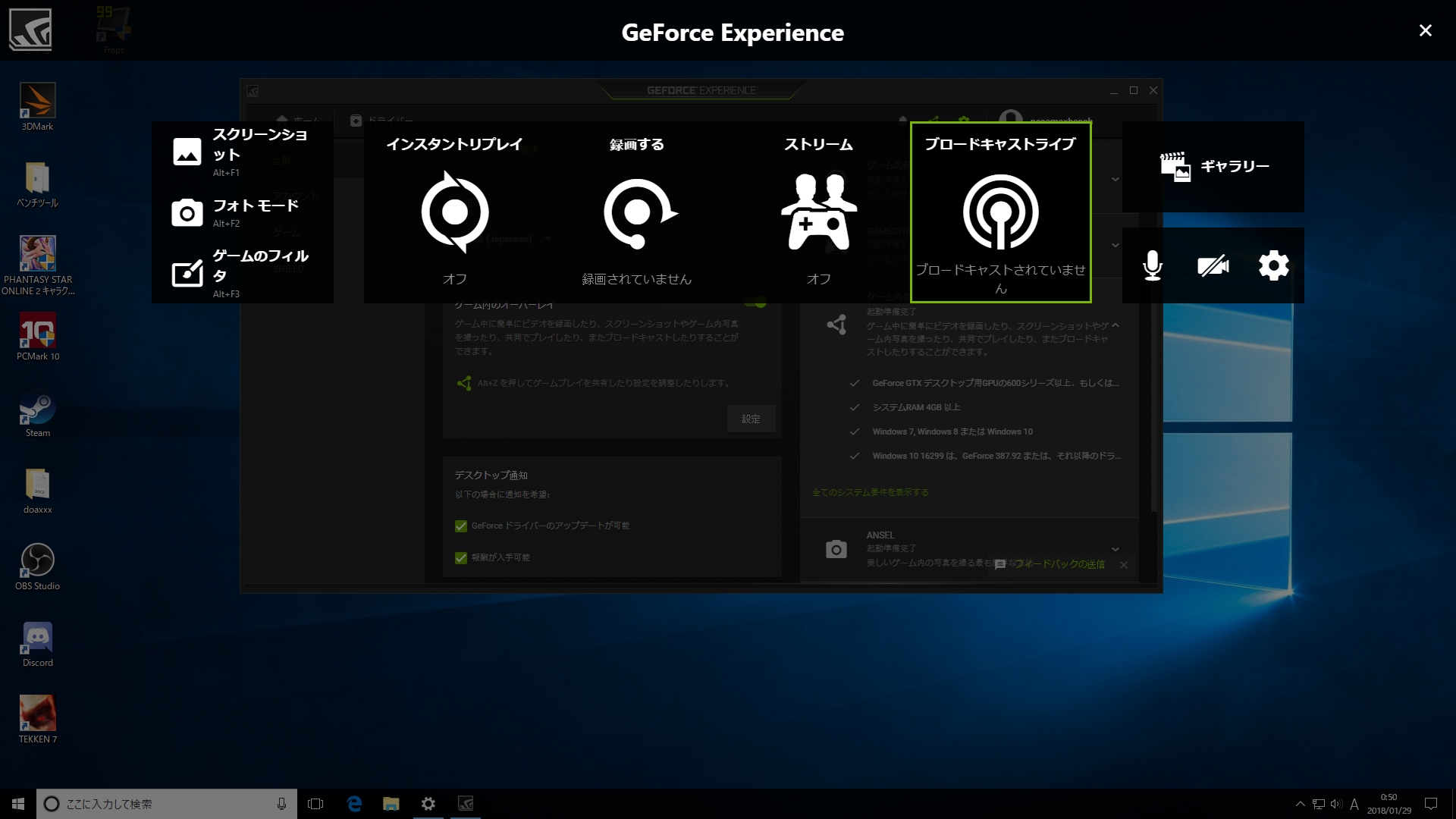Image resolution: width=1456 pixels, height=819 pixels.
Task: Toggle GeForce driver update notification checkbox
Action: [x=461, y=526]
